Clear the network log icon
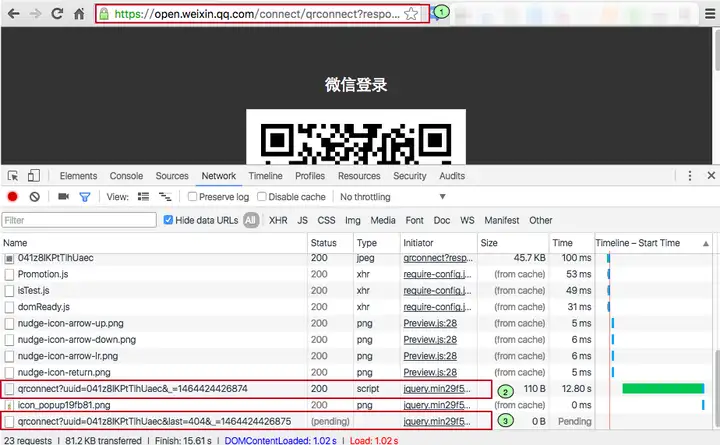The width and height of the screenshot is (720, 445). coord(34,197)
